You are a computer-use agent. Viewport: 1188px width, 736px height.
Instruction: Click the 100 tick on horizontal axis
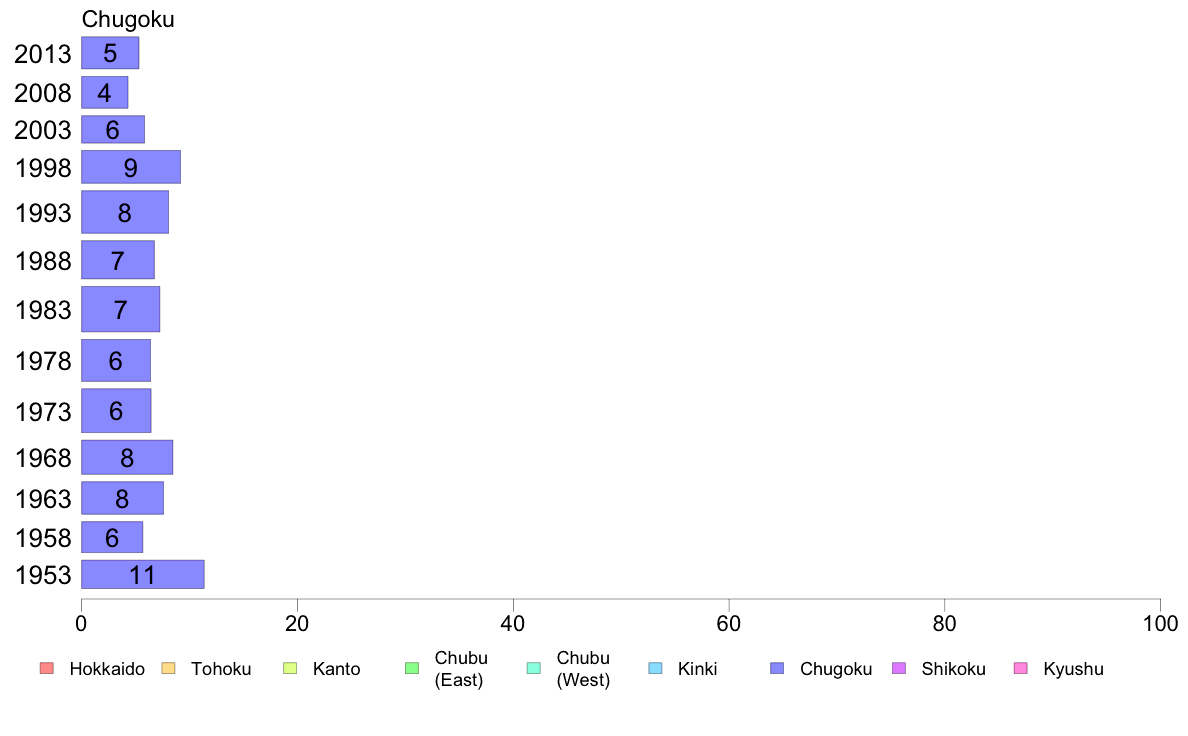point(1160,624)
